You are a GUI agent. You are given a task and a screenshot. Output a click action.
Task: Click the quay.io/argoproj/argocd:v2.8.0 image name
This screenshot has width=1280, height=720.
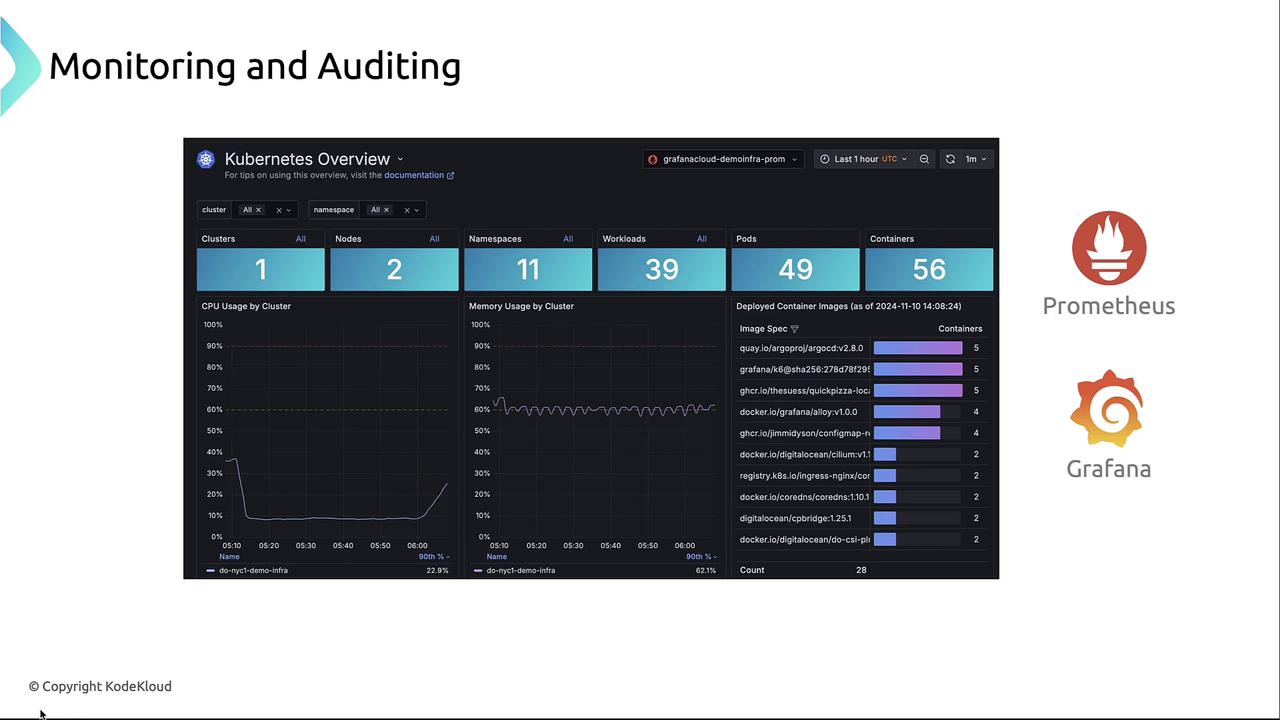pyautogui.click(x=801, y=348)
